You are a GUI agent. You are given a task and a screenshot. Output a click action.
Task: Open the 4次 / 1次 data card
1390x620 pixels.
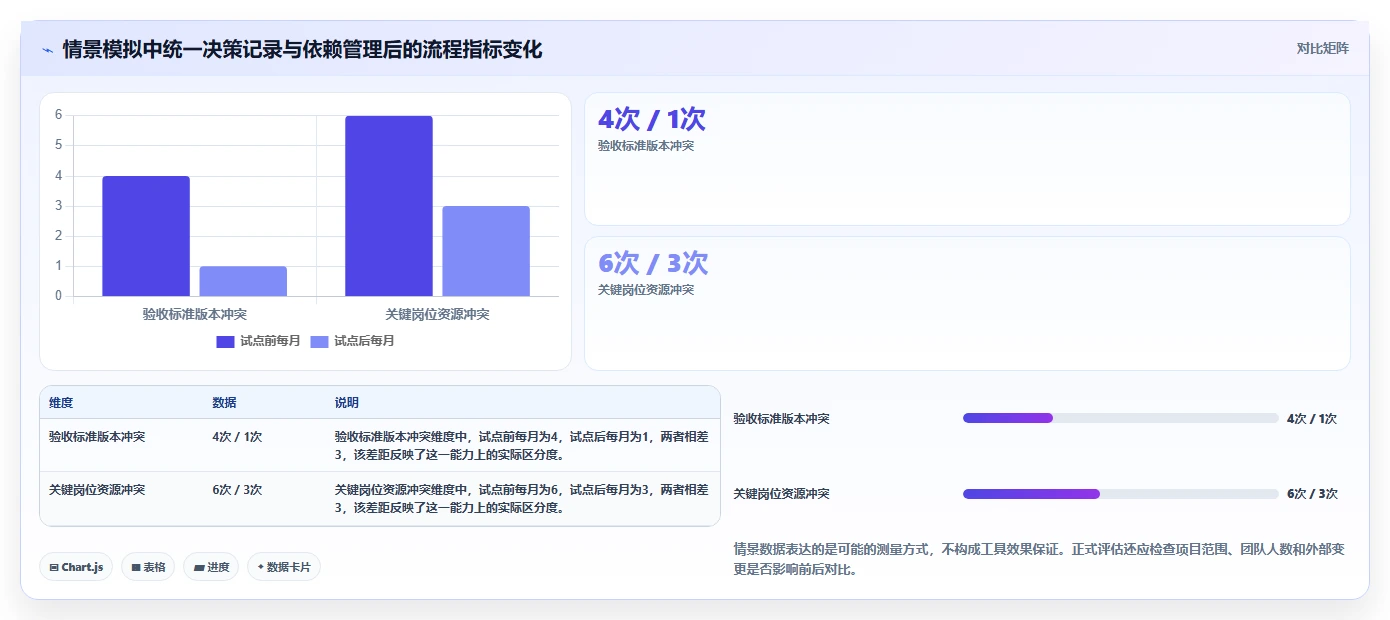tap(967, 159)
